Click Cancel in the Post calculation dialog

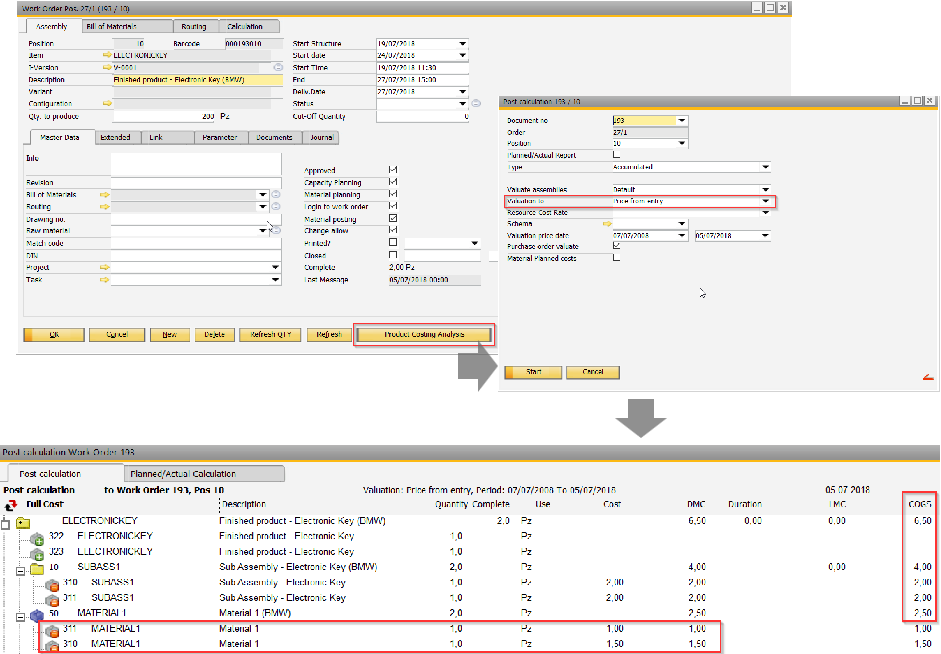(x=593, y=372)
